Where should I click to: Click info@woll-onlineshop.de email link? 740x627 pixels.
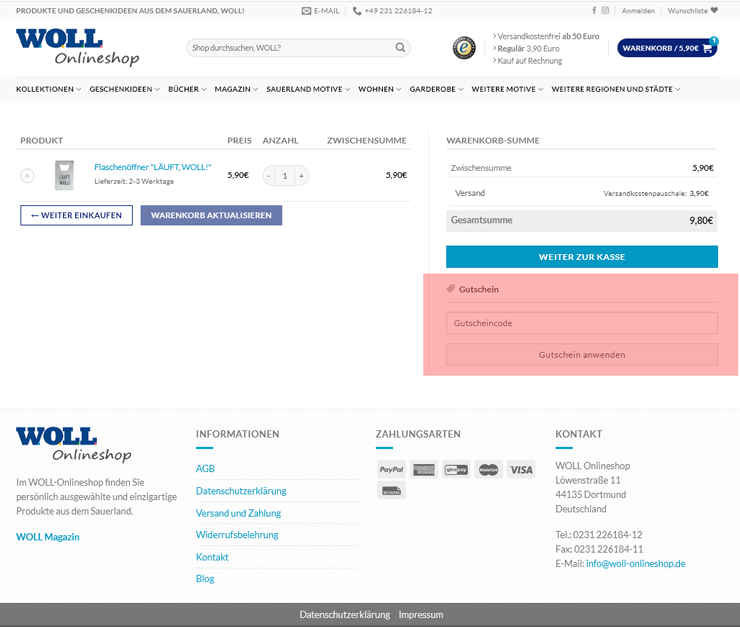(x=636, y=563)
